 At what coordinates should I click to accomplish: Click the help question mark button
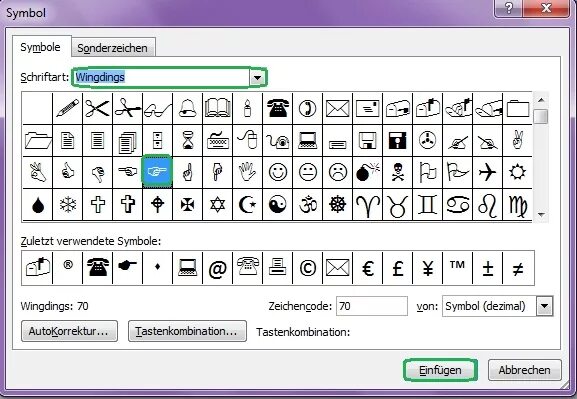pos(508,8)
